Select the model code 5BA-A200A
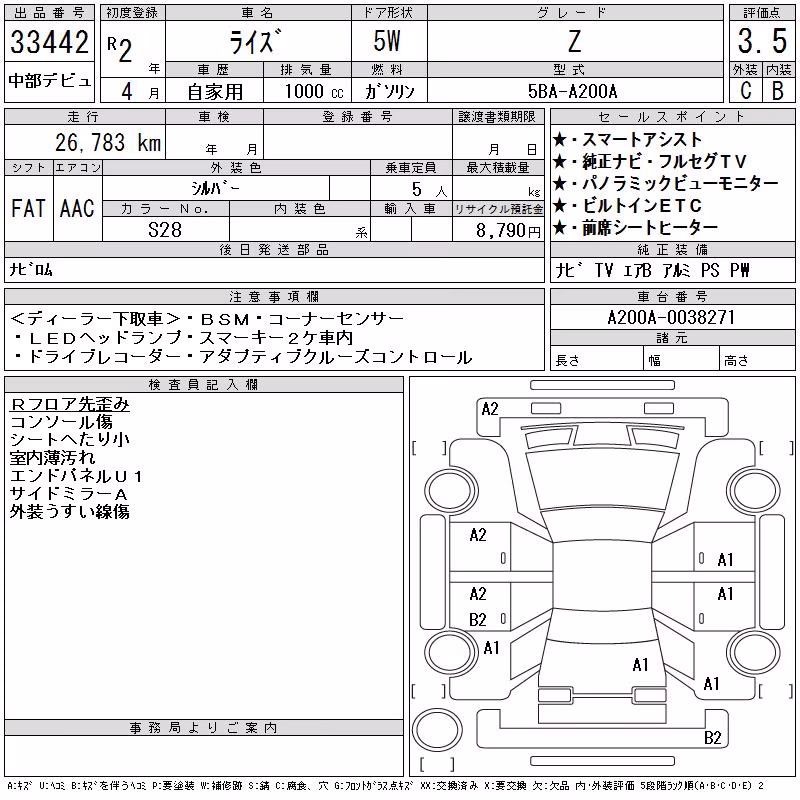 [x=573, y=91]
